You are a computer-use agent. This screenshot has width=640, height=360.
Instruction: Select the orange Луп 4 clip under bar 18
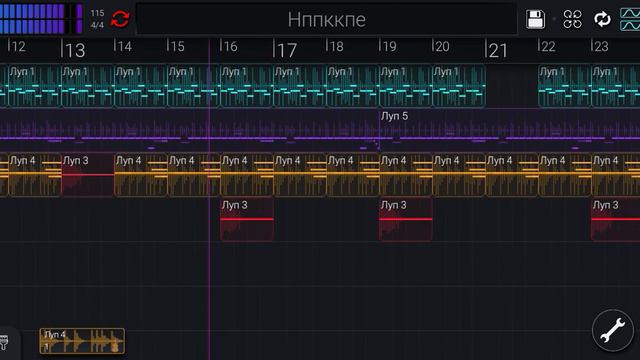click(x=353, y=175)
